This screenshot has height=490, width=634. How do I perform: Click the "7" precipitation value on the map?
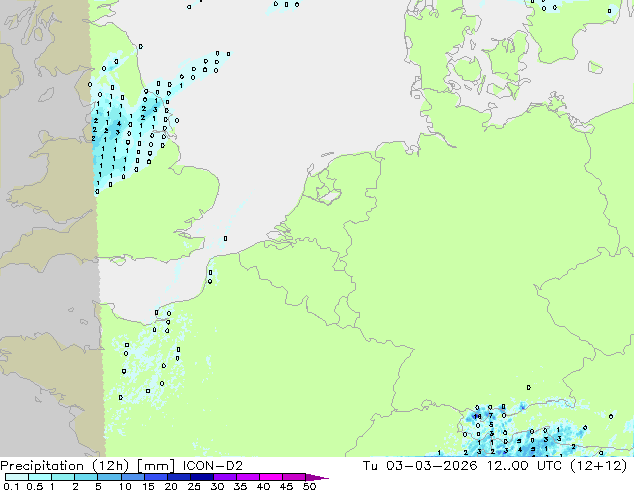491,415
